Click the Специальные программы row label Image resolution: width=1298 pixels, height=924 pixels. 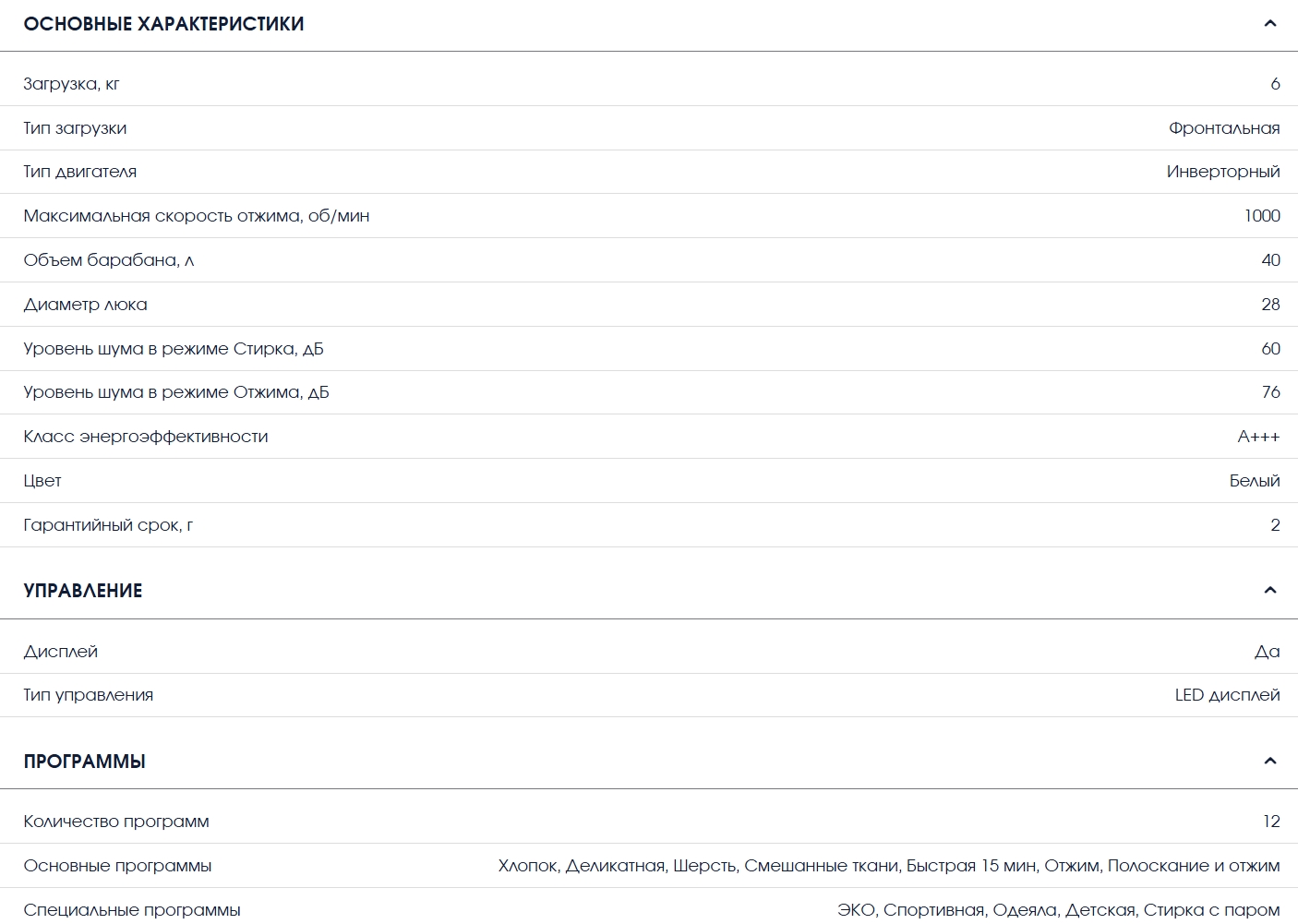pyautogui.click(x=132, y=910)
